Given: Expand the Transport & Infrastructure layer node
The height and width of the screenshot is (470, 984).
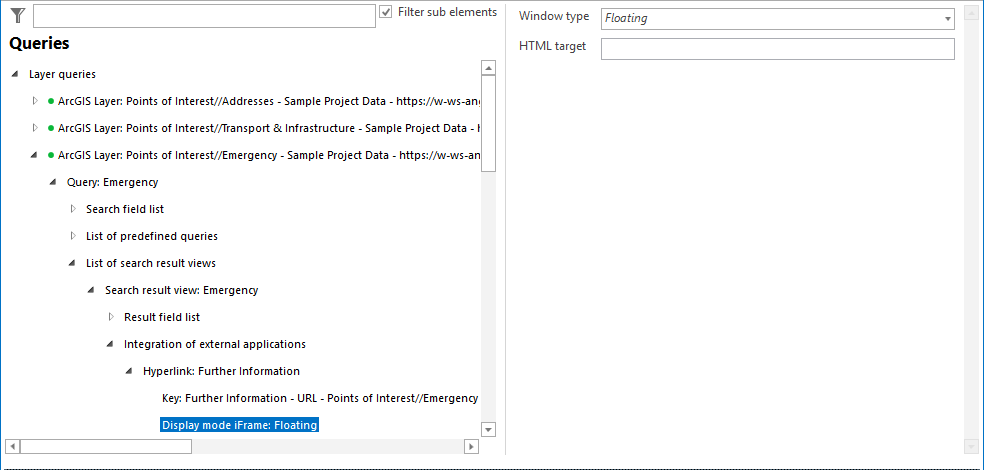Looking at the screenshot, I should coord(35,128).
